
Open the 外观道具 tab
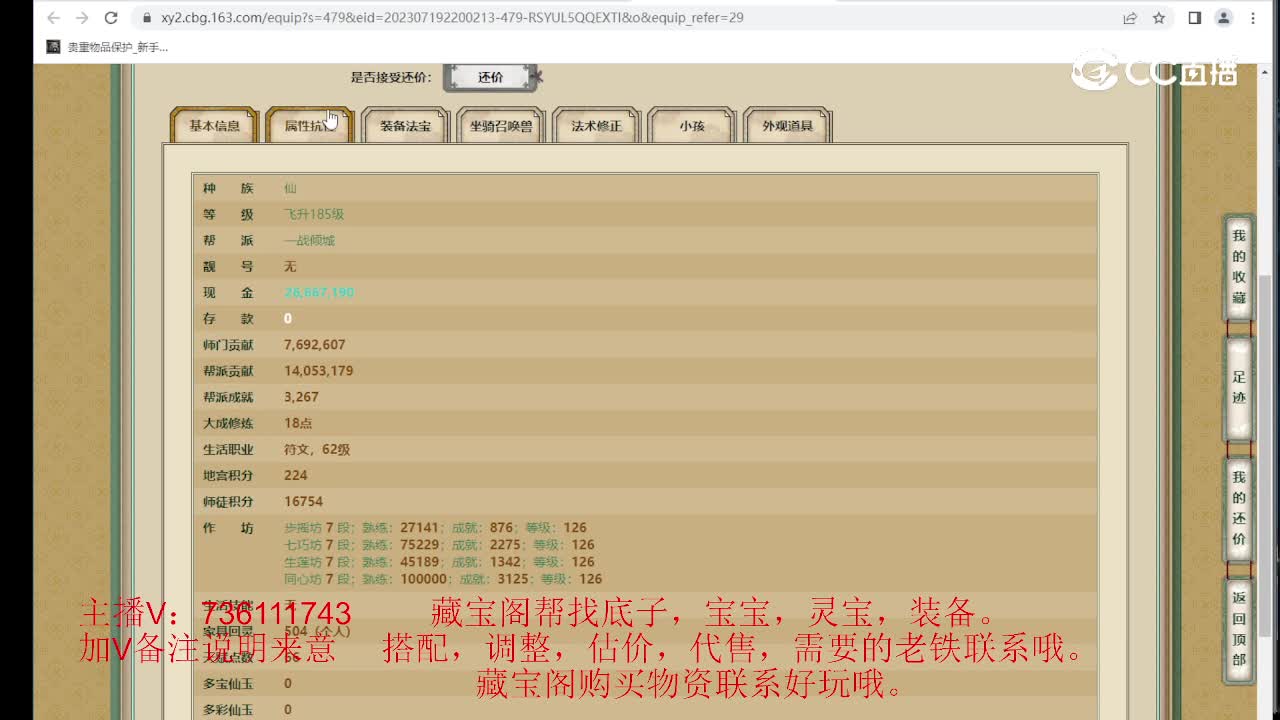click(x=787, y=126)
